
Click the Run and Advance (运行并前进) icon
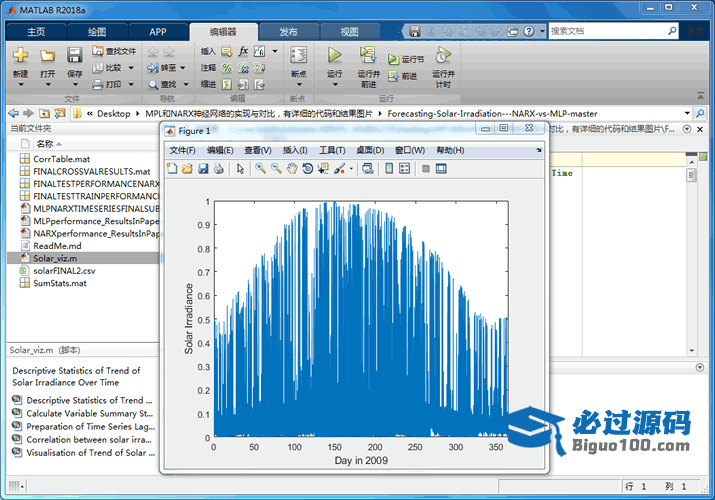coord(368,56)
